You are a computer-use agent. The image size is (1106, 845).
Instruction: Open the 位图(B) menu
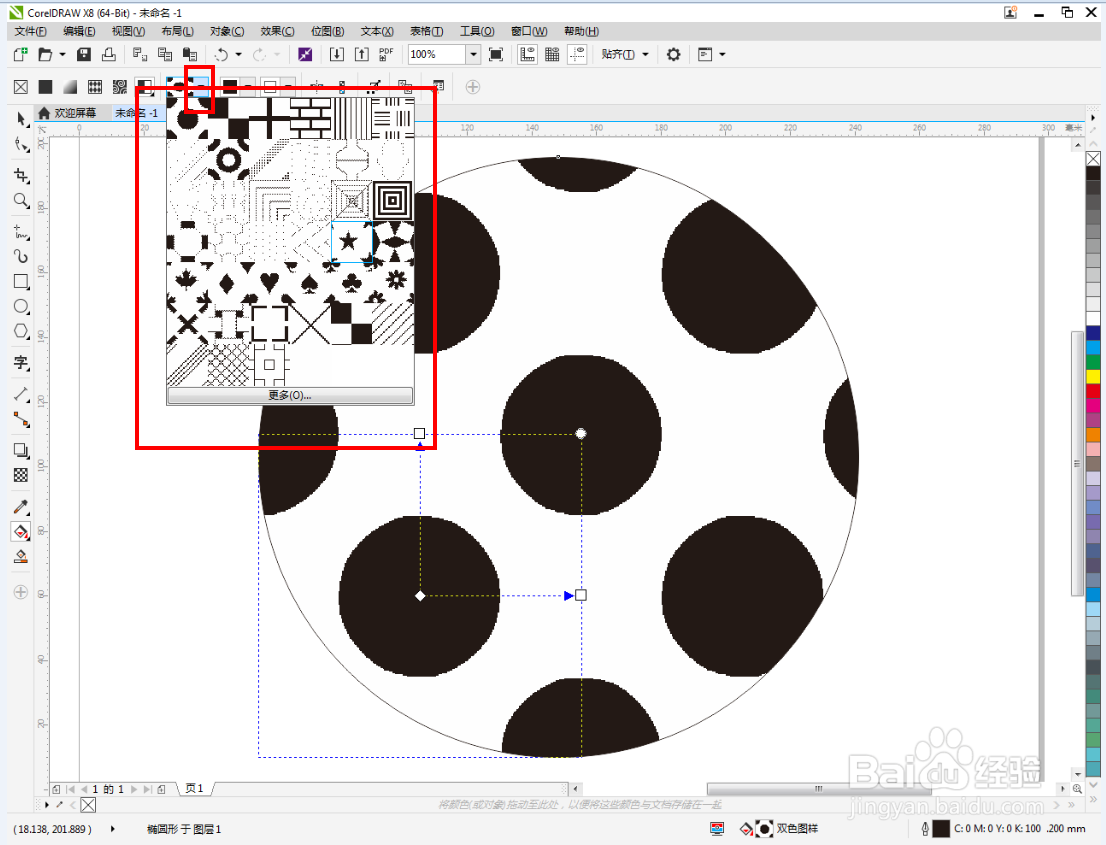[x=327, y=31]
